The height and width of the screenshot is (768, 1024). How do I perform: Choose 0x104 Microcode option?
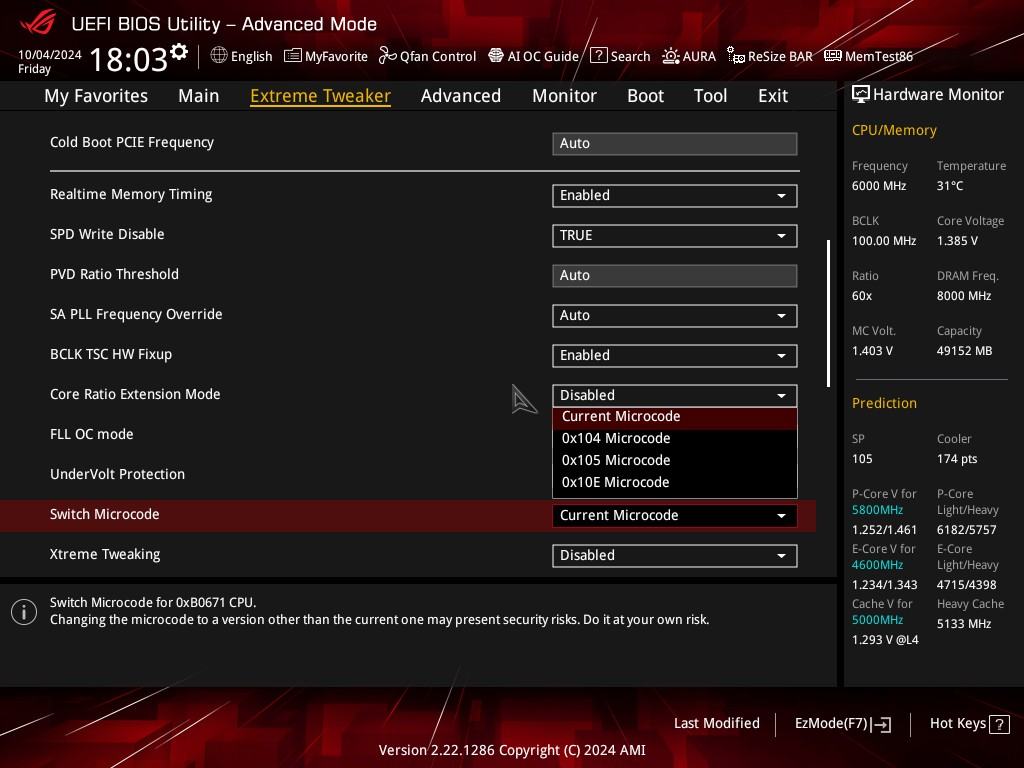[675, 439]
